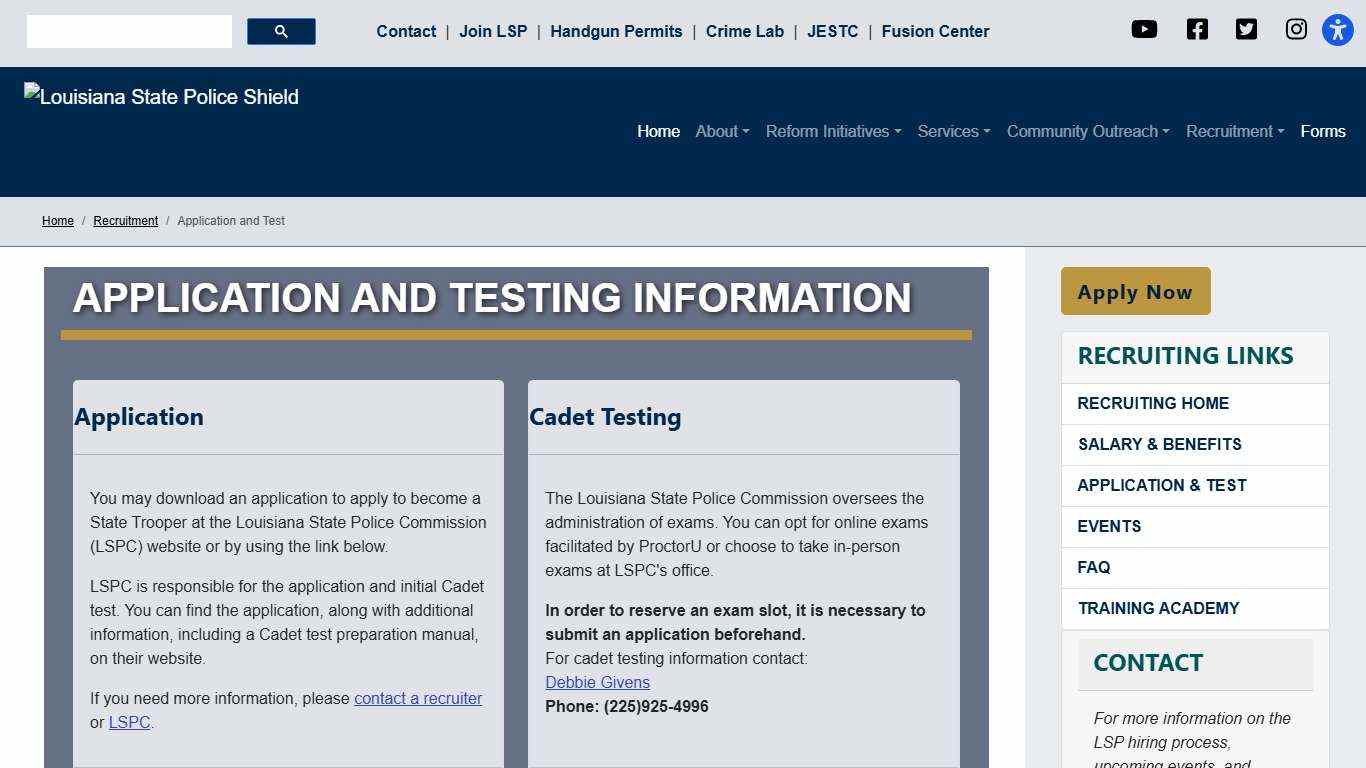Open the Reform Initiatives dropdown
The width and height of the screenshot is (1366, 768).
(832, 131)
